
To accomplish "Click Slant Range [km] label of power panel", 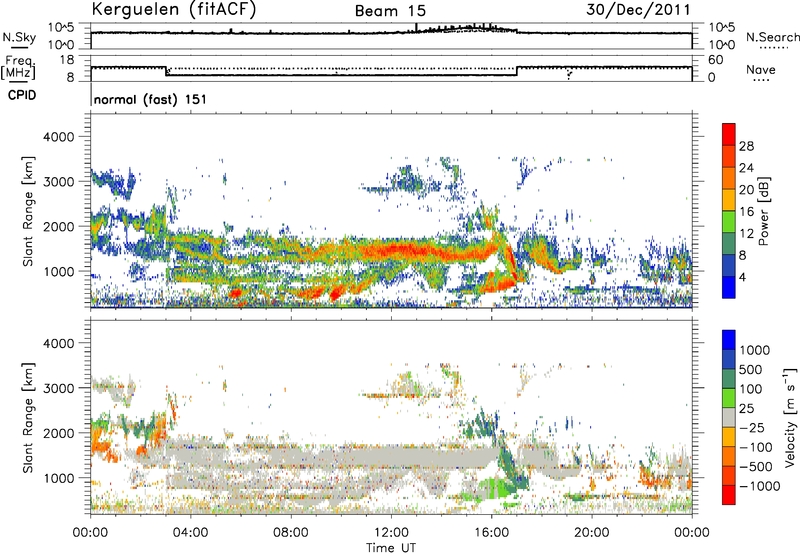I will click(28, 211).
